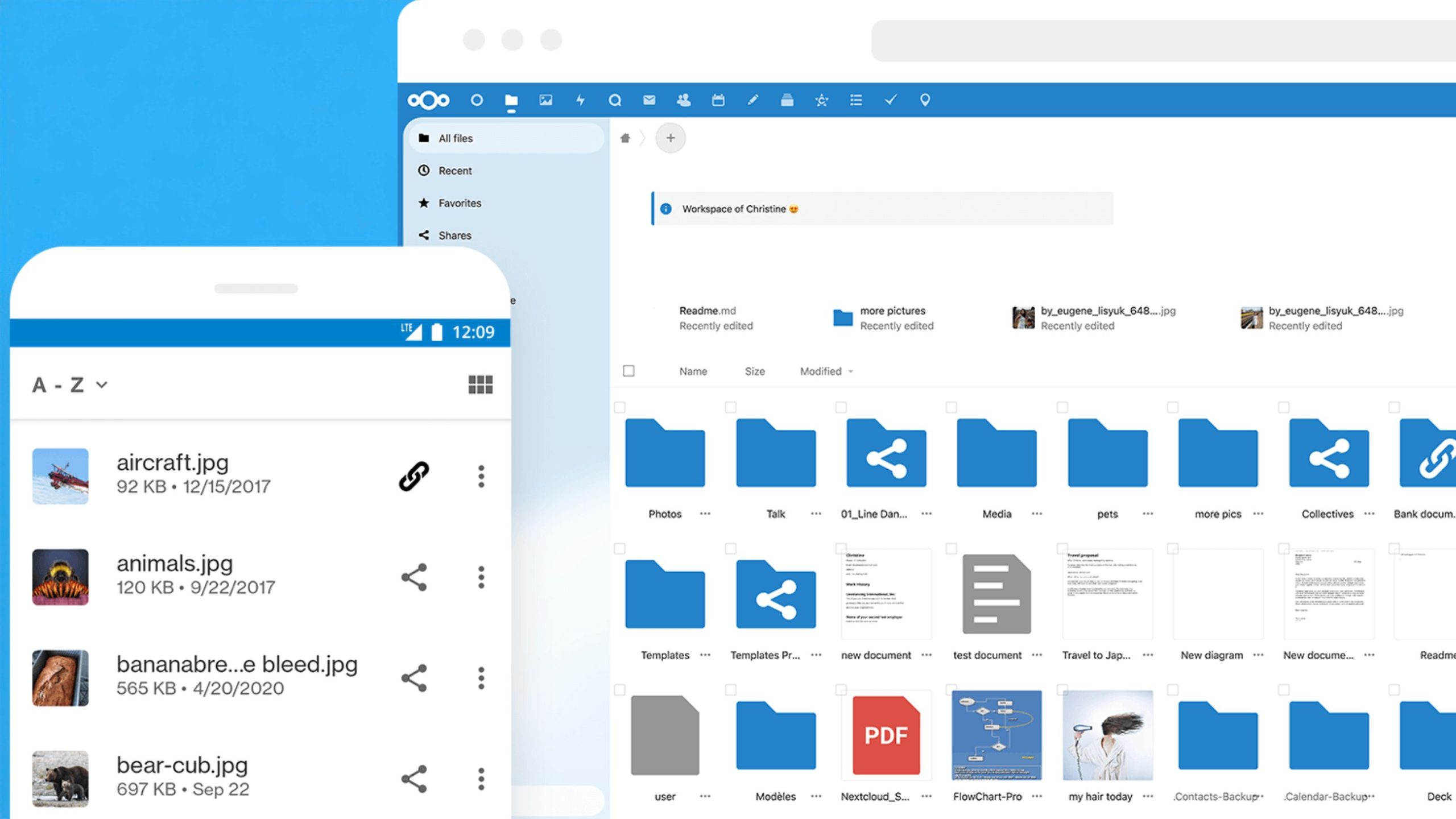
Task: Click link icon next to aircraft.jpg
Action: click(x=413, y=476)
